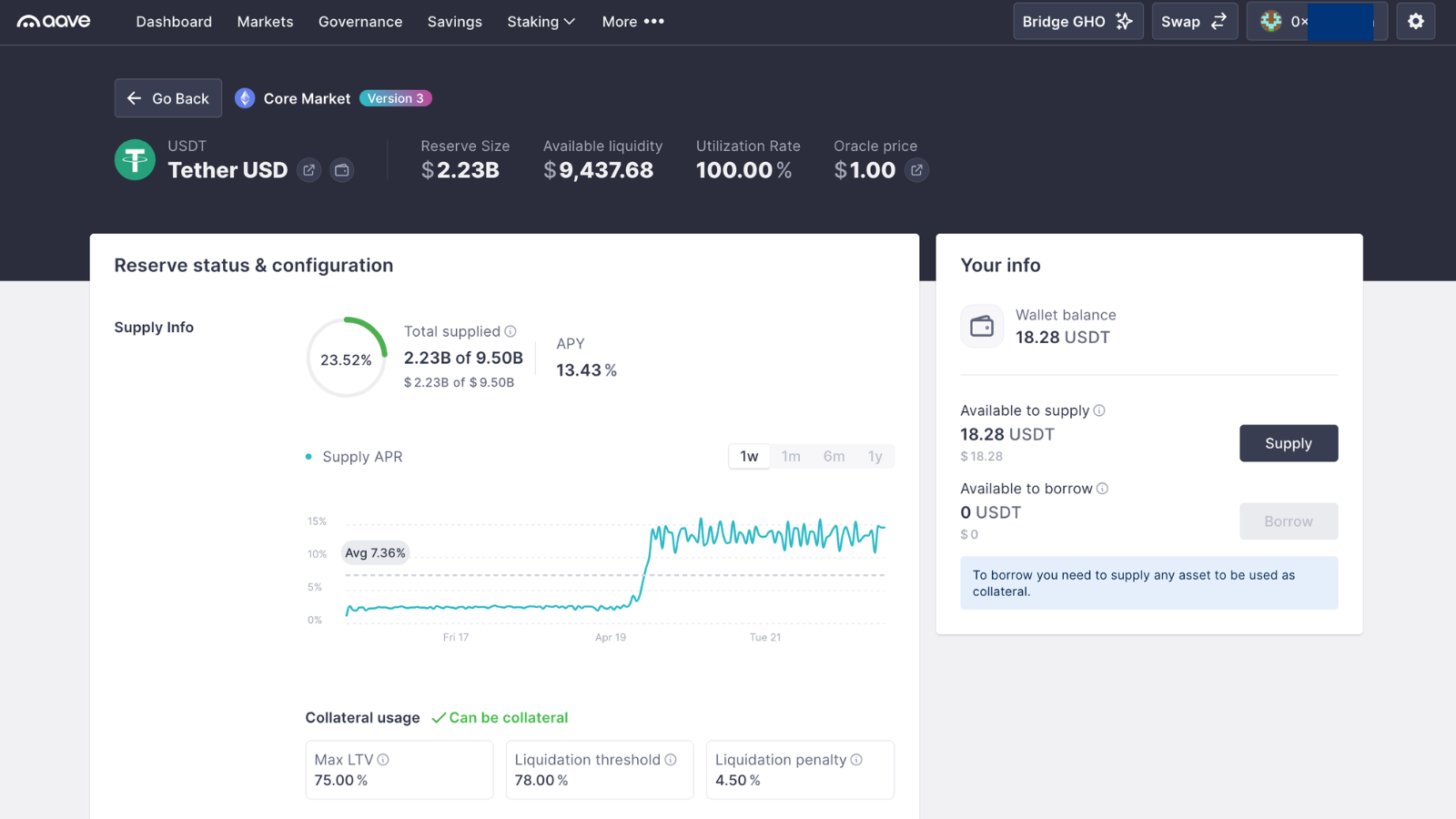The image size is (1456, 819).
Task: Click the external link icon next to Oracle price
Action: 916,170
